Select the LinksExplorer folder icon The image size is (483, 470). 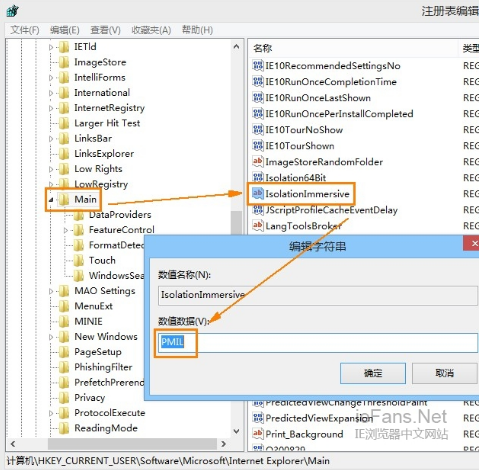[x=64, y=154]
